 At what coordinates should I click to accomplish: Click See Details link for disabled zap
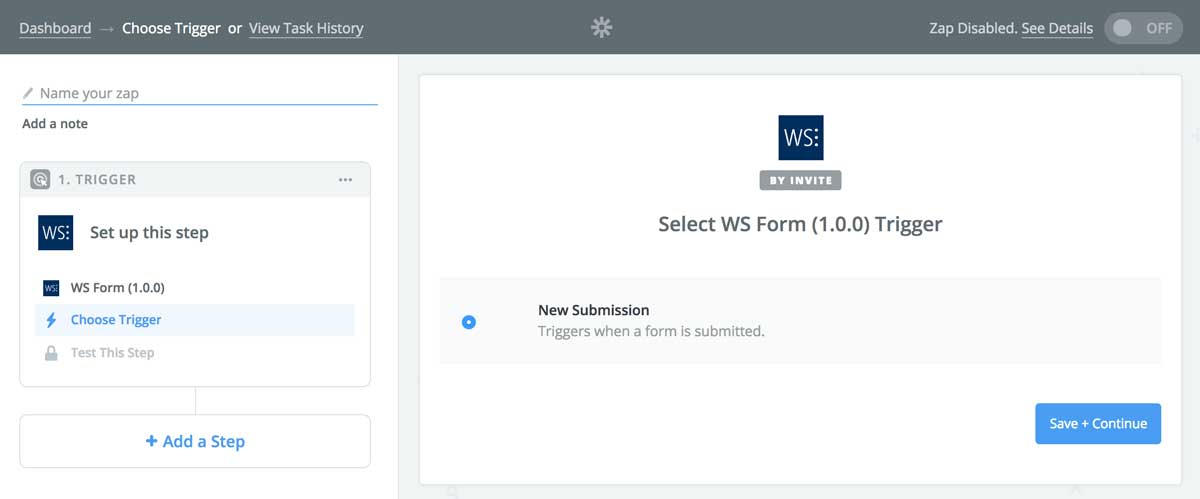(x=1057, y=28)
